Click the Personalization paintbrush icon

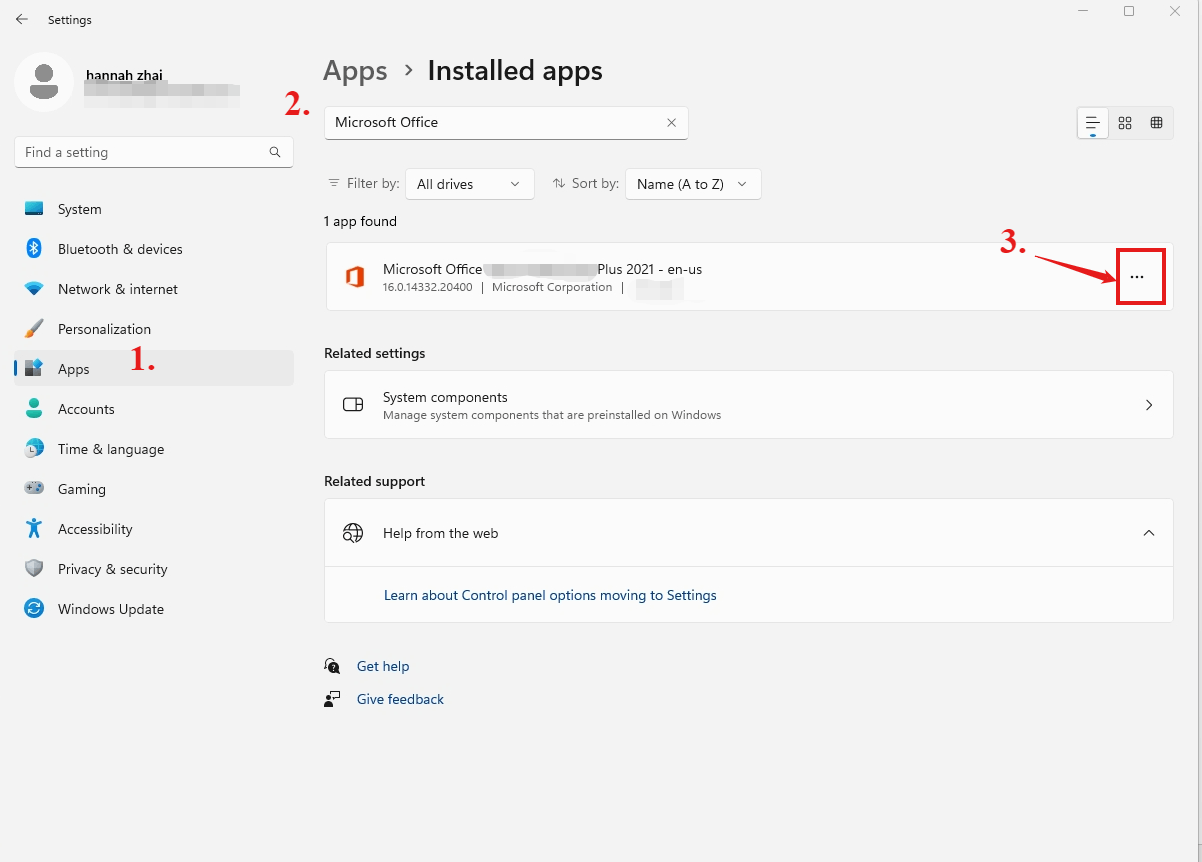coord(34,329)
